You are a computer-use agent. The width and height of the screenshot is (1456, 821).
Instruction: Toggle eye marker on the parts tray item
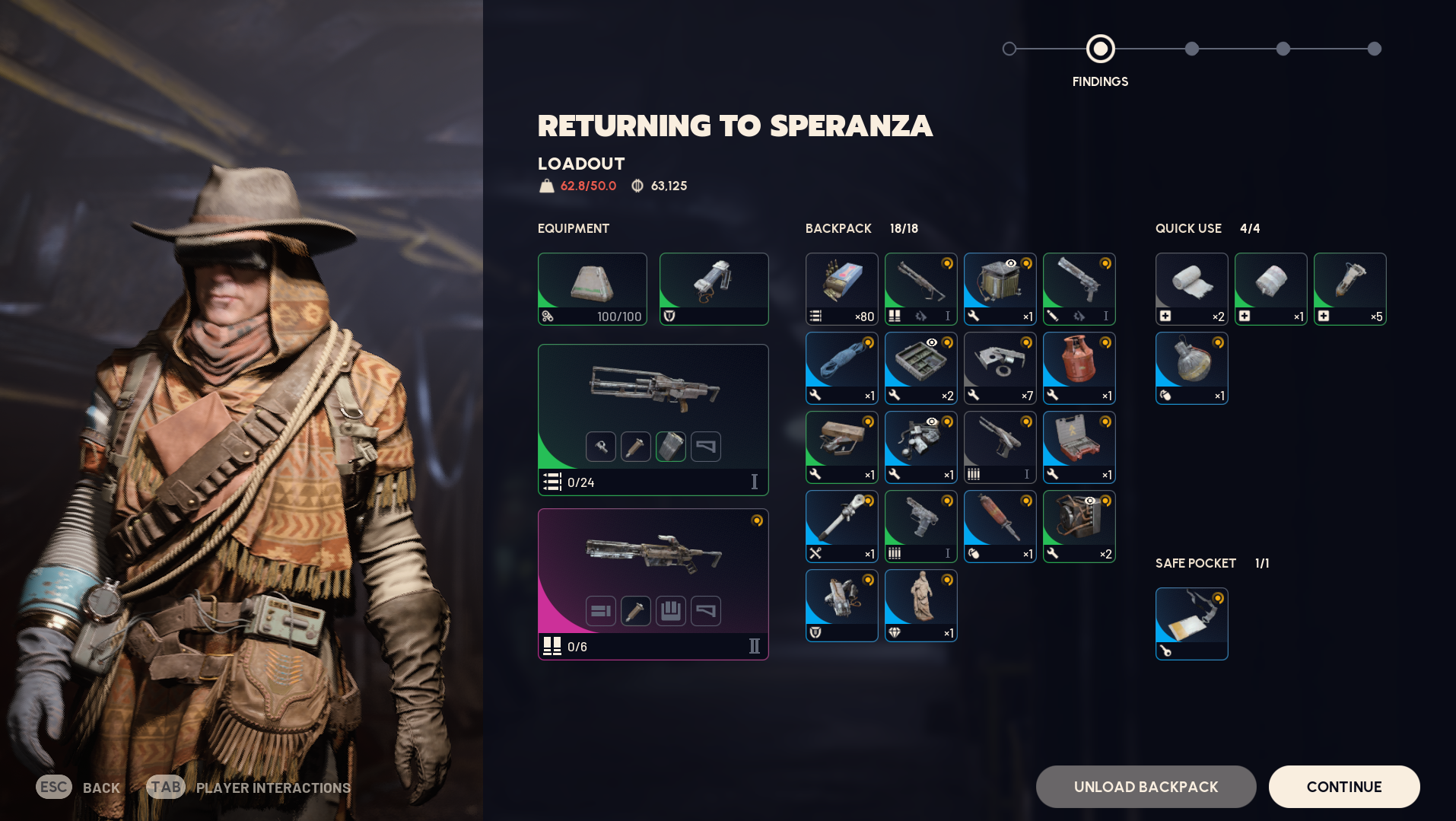[x=932, y=342]
